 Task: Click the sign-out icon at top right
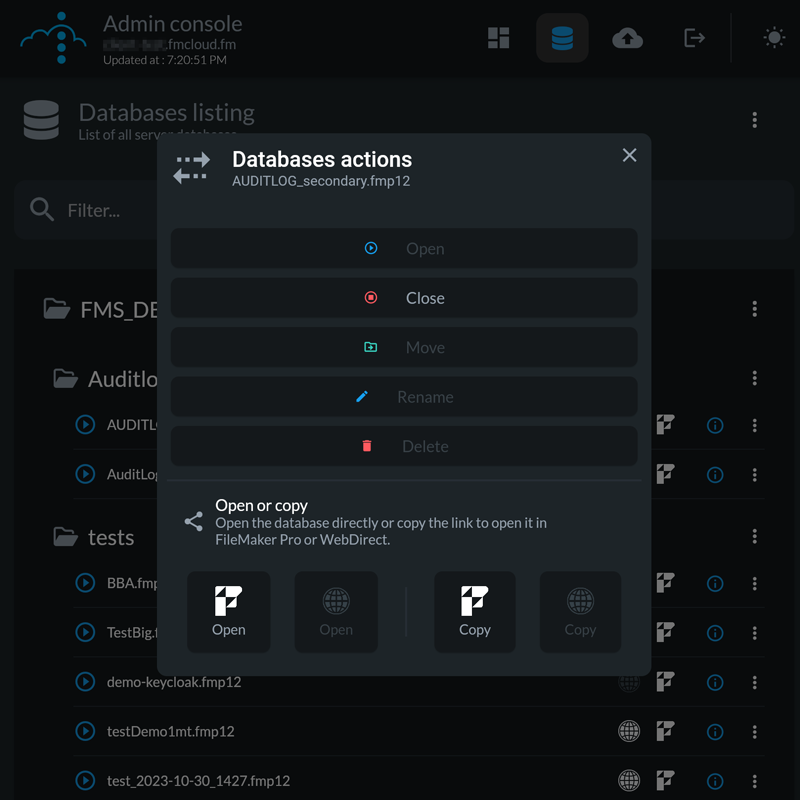pyautogui.click(x=694, y=38)
